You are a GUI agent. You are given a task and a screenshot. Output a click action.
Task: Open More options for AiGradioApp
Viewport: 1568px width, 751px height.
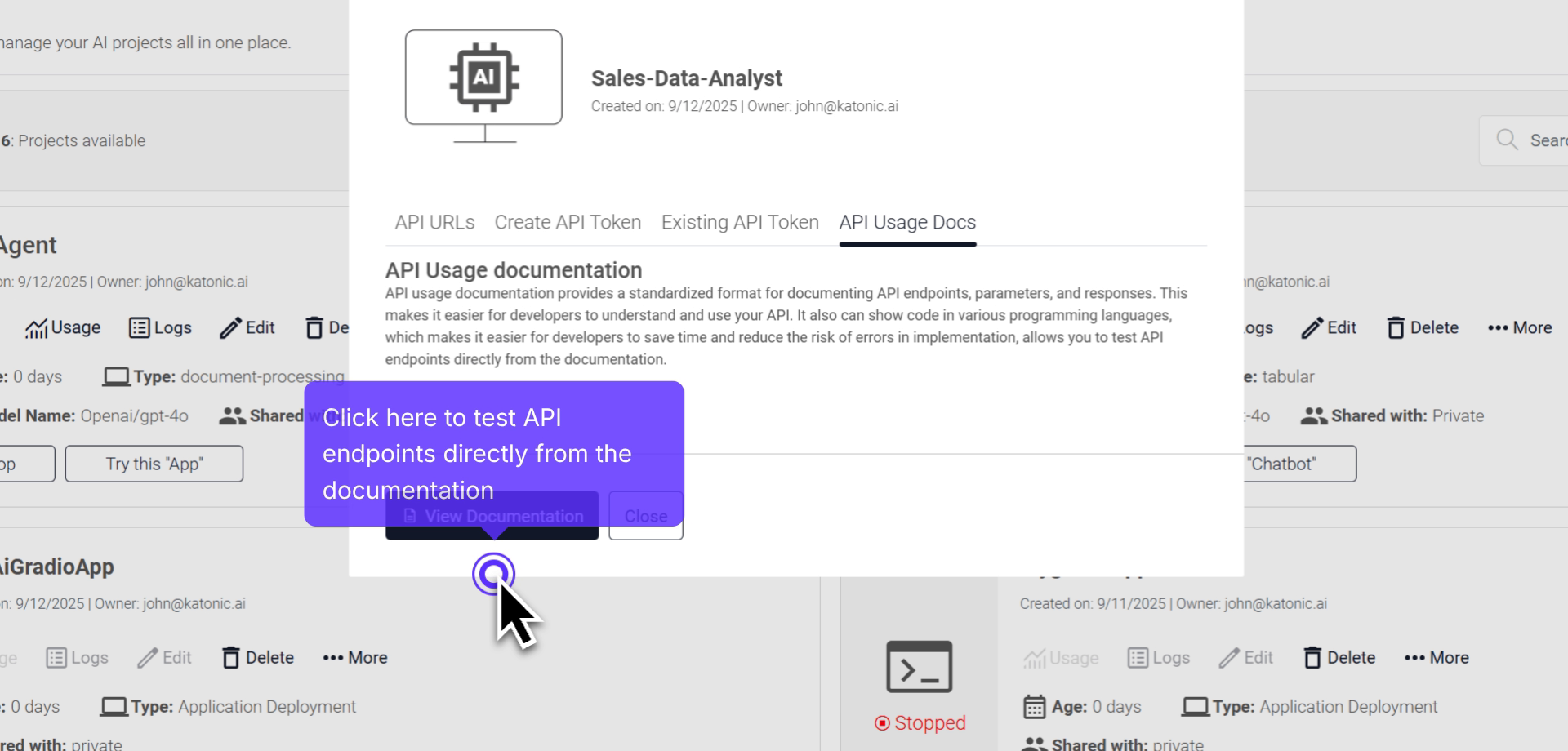[x=354, y=657]
